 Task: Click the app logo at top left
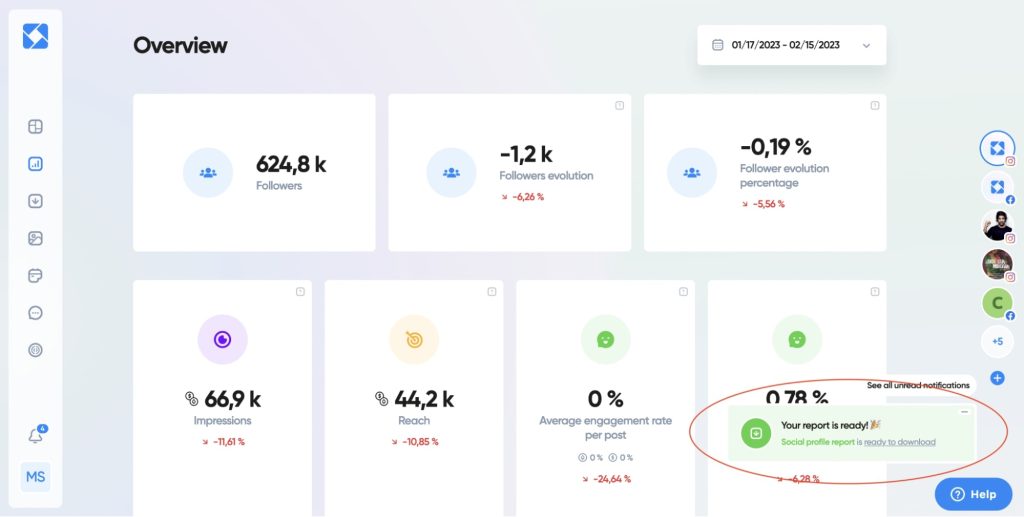click(35, 36)
